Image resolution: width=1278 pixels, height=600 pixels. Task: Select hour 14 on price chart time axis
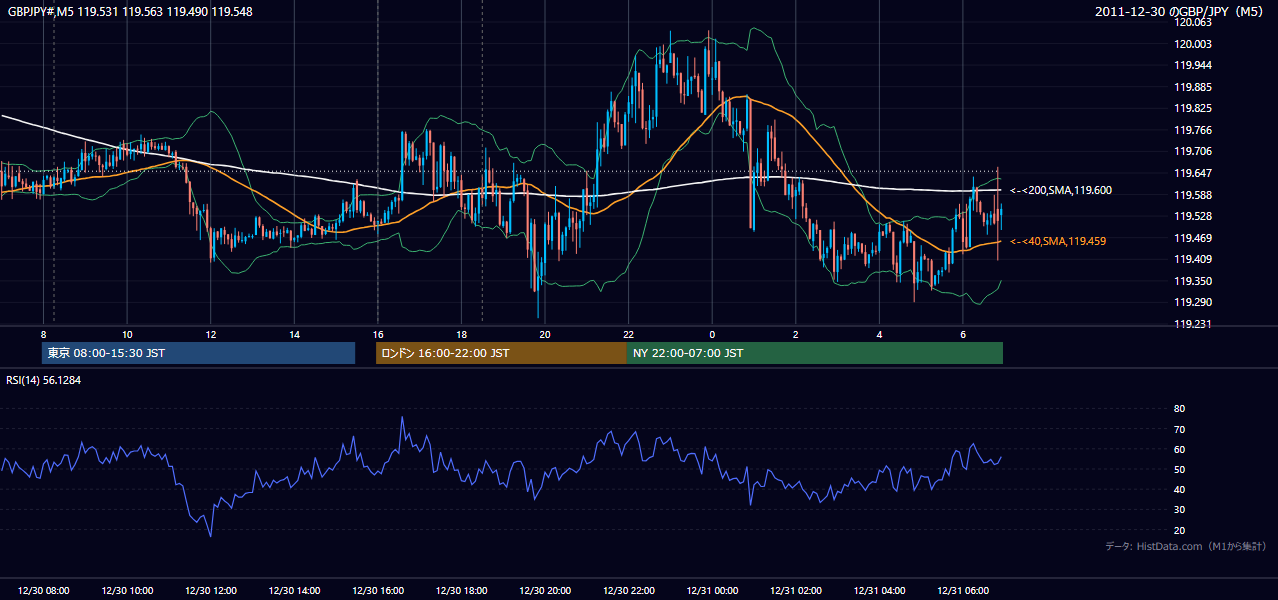(x=294, y=334)
